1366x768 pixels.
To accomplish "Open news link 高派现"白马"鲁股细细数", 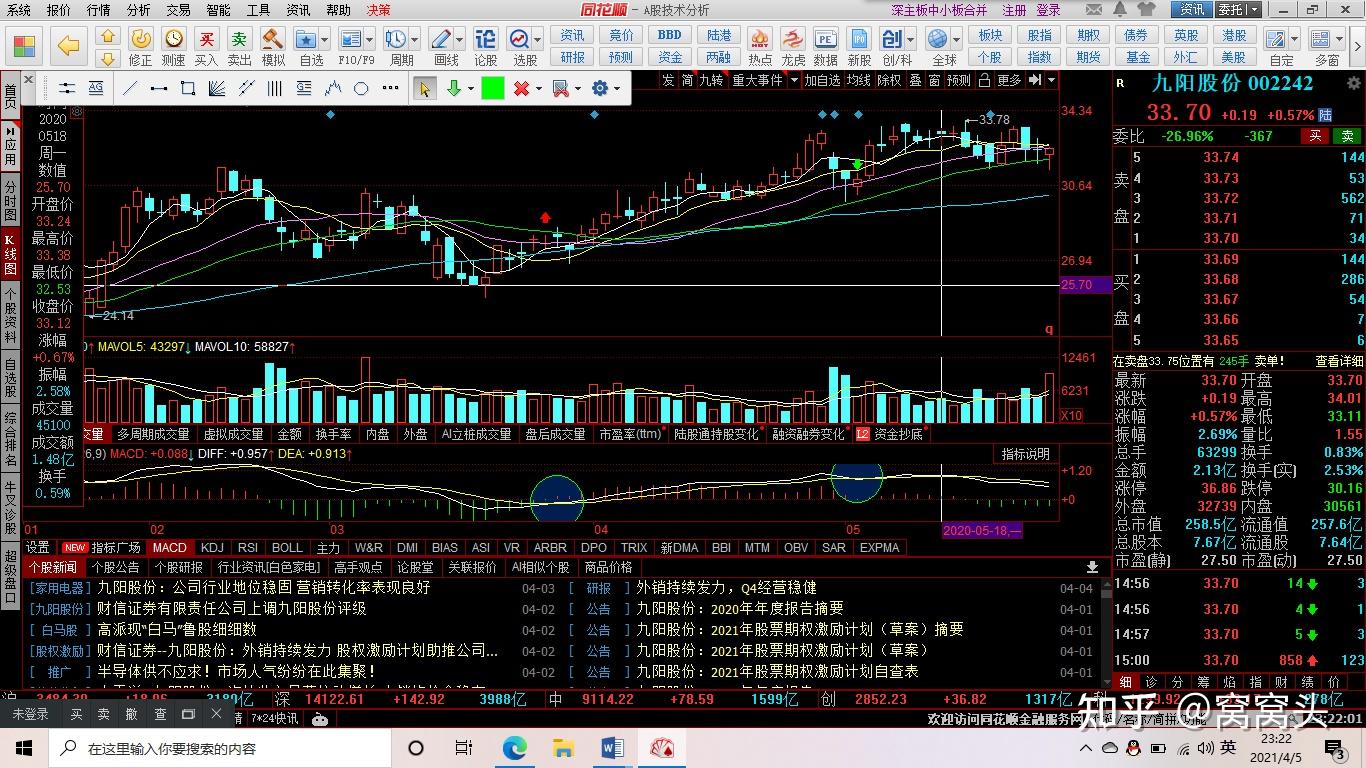I will (x=177, y=629).
